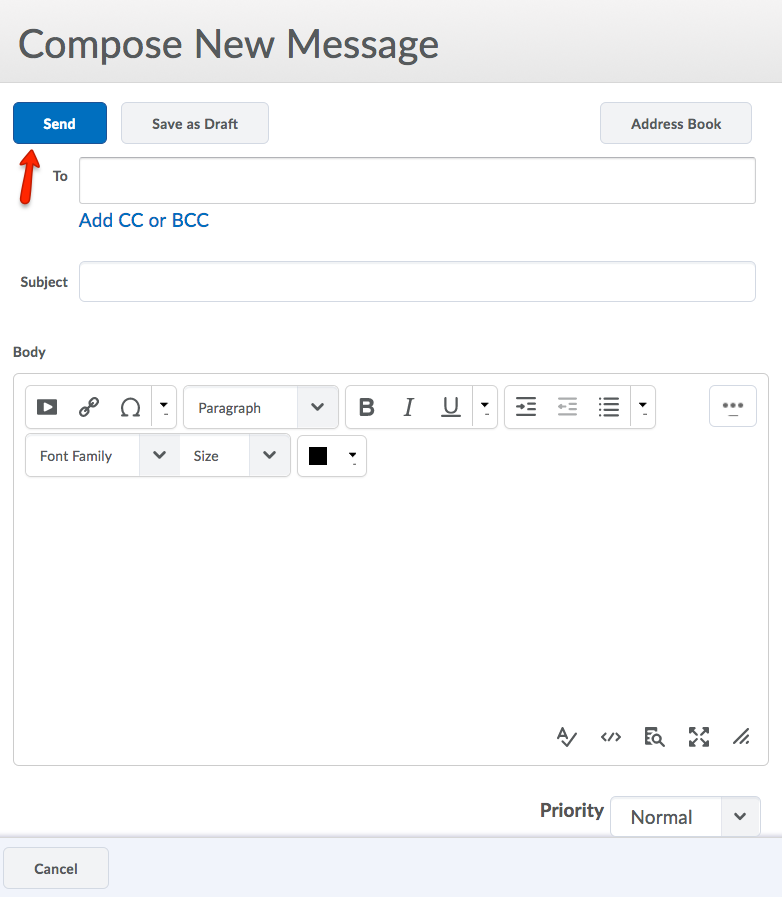Screen dimensions: 782x897
Task: Open the symbol omega icon
Action: click(130, 407)
